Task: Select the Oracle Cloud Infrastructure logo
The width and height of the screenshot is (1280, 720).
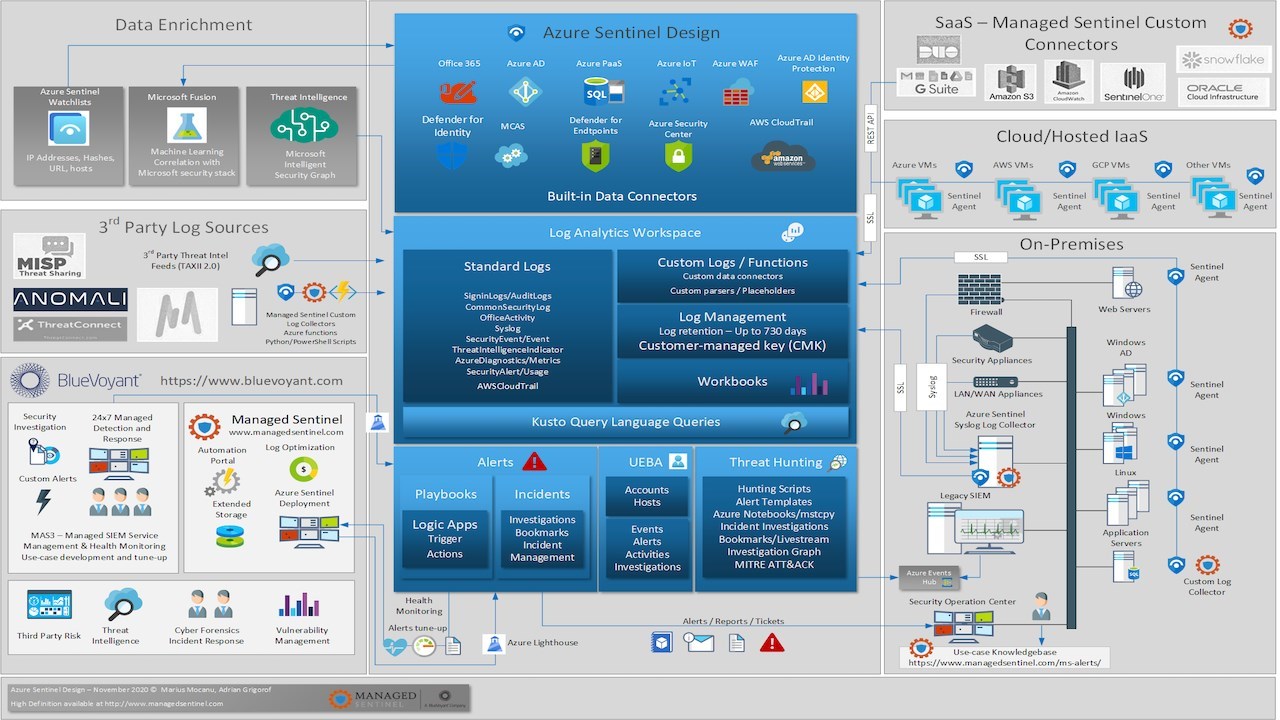Action: [x=1223, y=92]
